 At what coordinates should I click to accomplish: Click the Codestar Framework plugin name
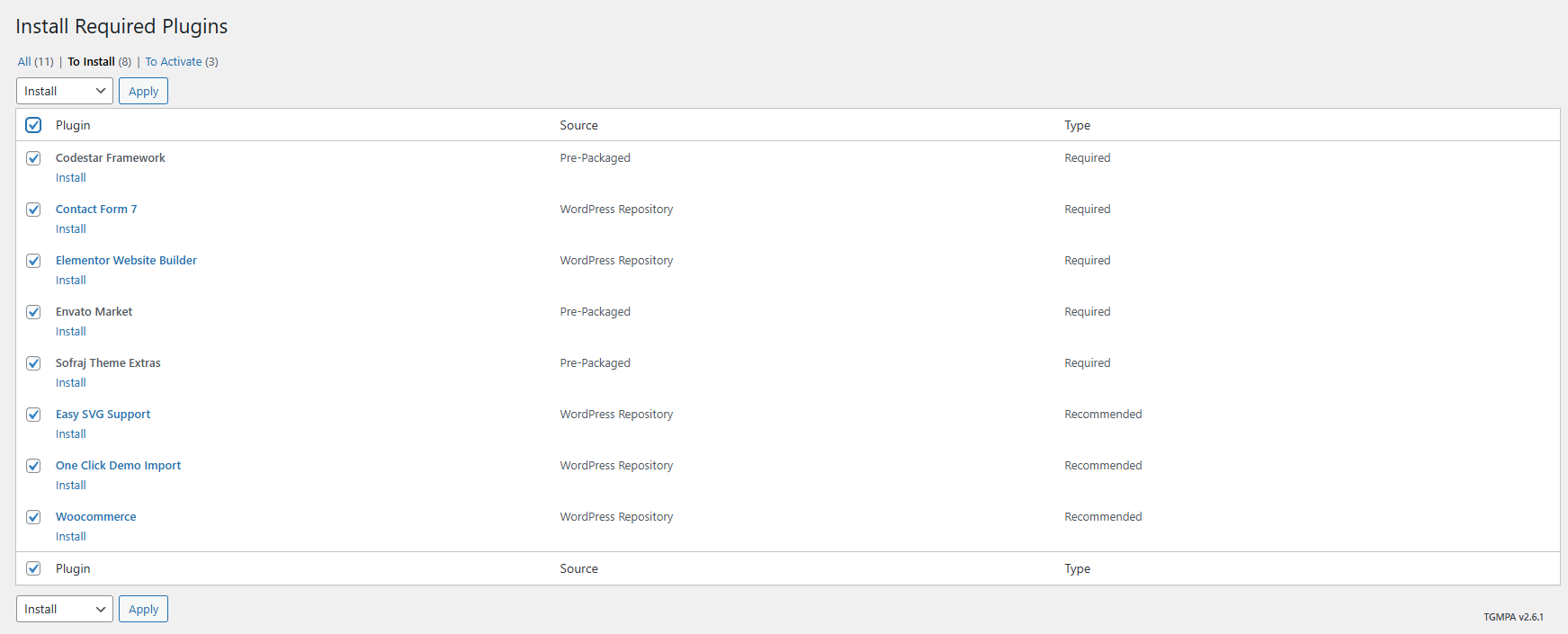[x=110, y=158]
